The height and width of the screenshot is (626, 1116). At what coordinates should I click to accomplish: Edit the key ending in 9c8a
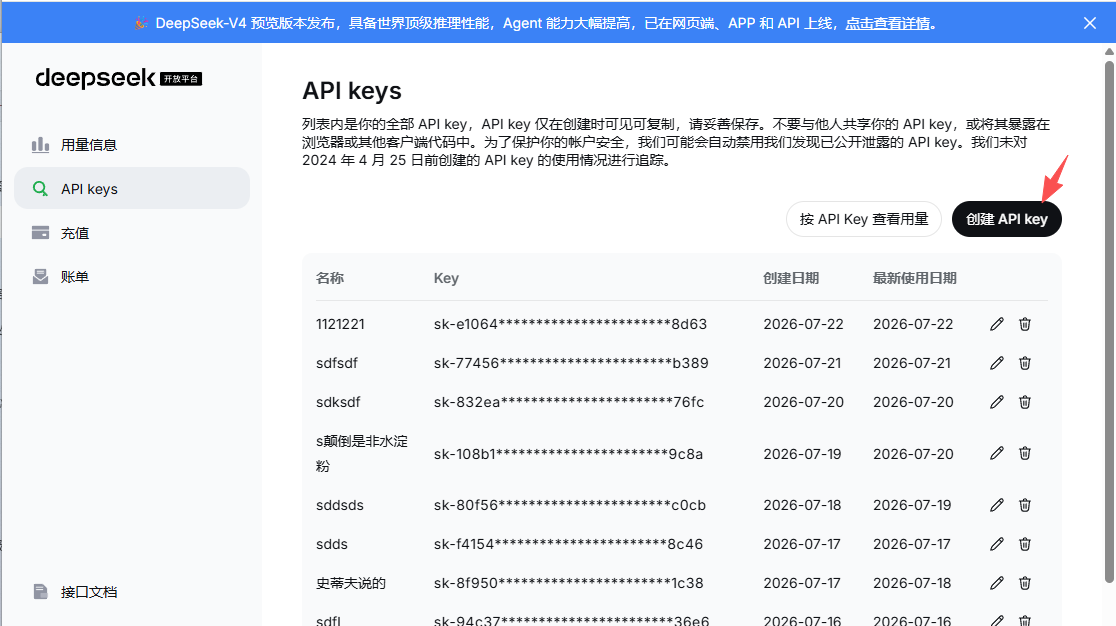point(996,454)
